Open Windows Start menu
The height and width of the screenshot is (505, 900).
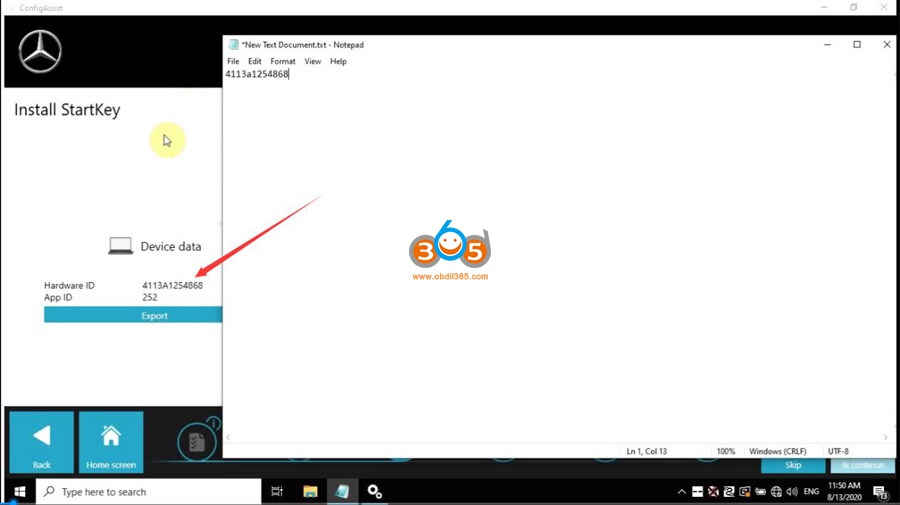20,492
